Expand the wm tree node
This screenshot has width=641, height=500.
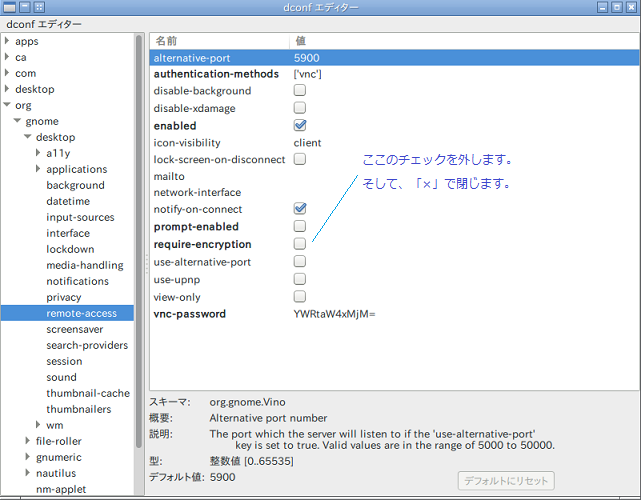(x=38, y=424)
